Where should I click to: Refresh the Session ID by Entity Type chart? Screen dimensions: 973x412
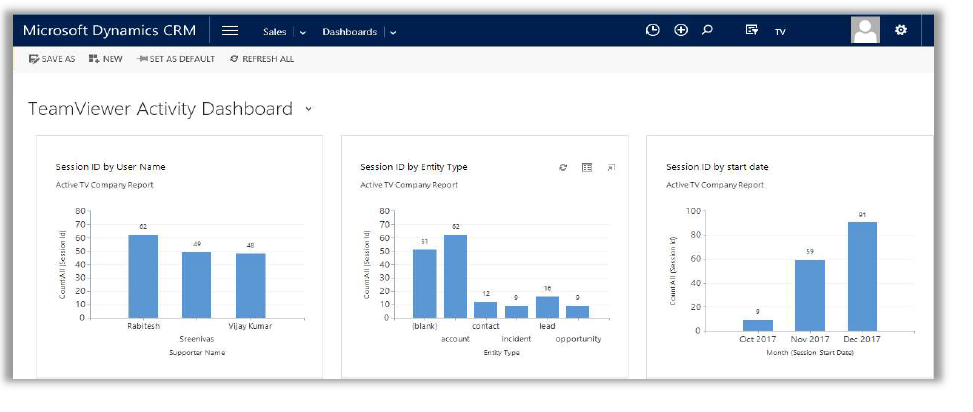pos(563,167)
